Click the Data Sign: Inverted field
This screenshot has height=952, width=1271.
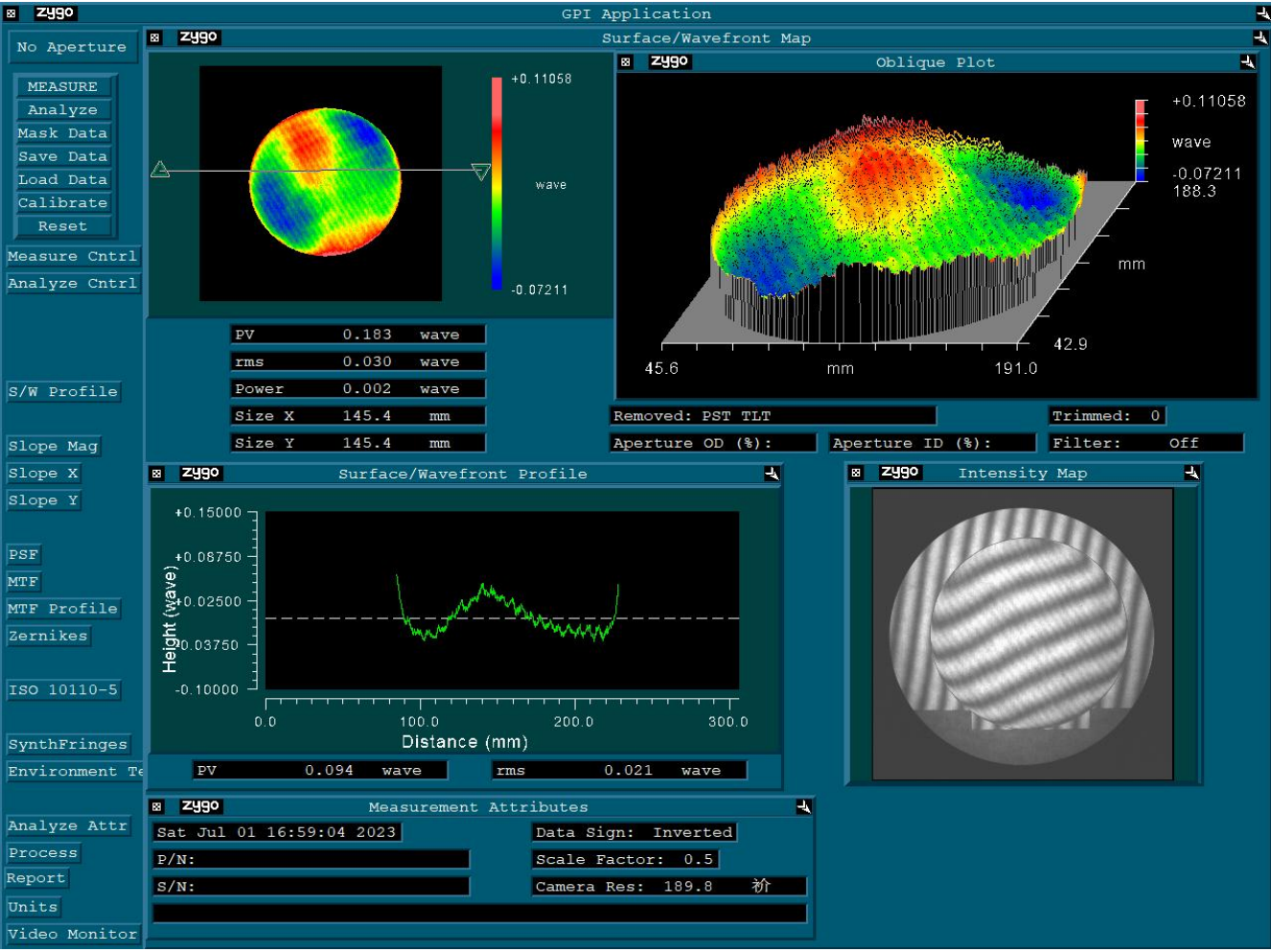[635, 832]
